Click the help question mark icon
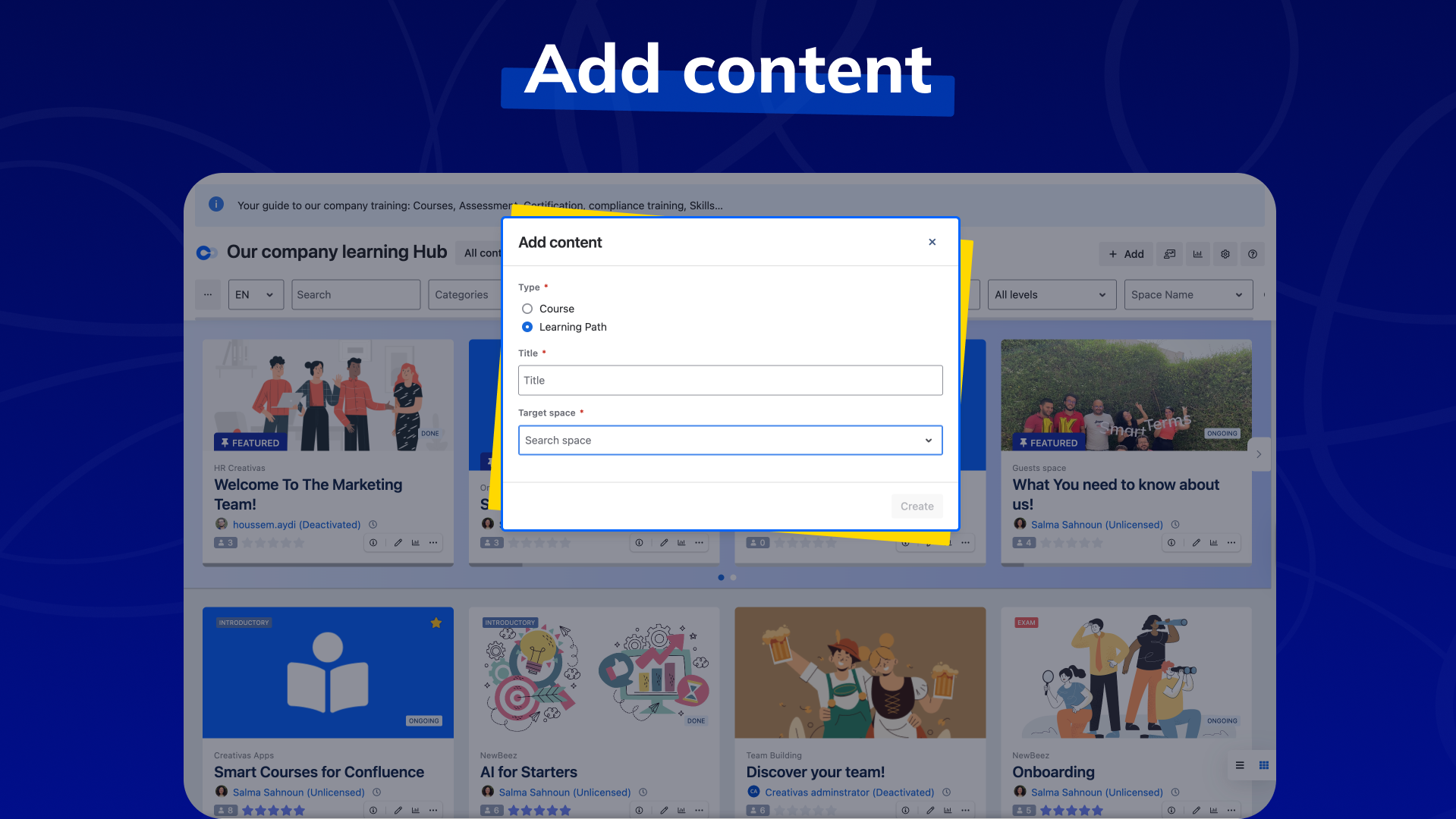This screenshot has height=819, width=1456. point(1253,254)
